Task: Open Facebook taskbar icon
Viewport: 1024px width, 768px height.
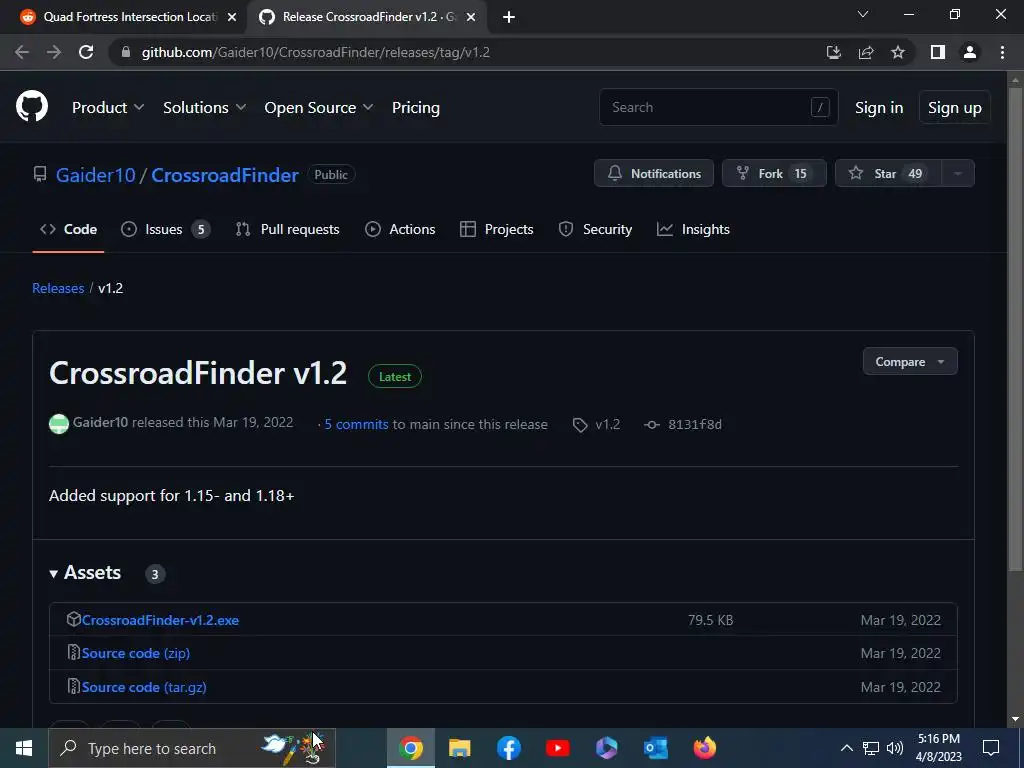Action: coord(509,748)
